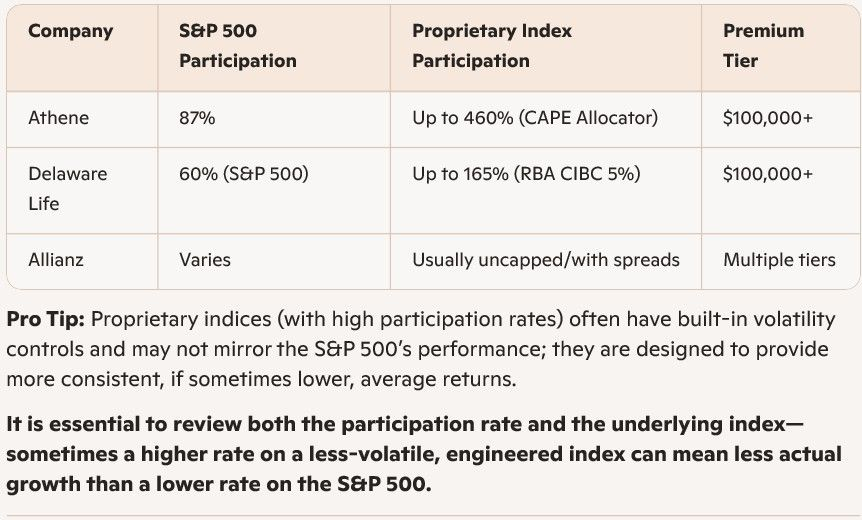Select the Delaware Life company cell
The width and height of the screenshot is (862, 520).
pos(67,188)
